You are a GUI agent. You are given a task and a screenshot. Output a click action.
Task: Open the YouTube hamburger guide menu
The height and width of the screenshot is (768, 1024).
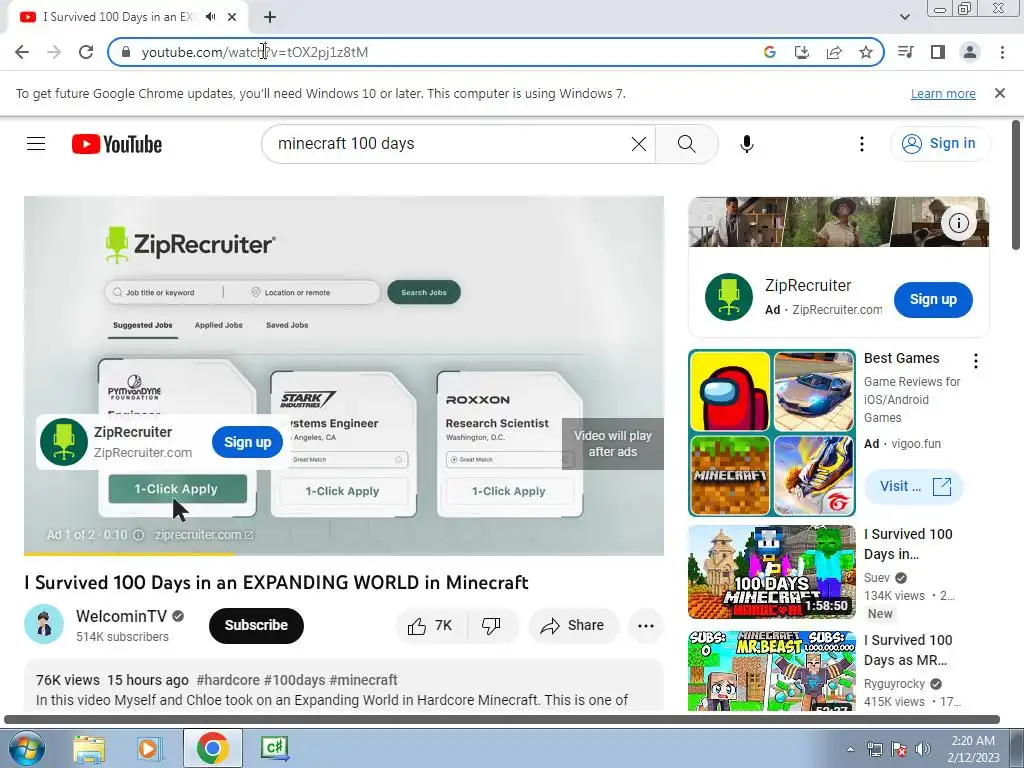(x=36, y=144)
